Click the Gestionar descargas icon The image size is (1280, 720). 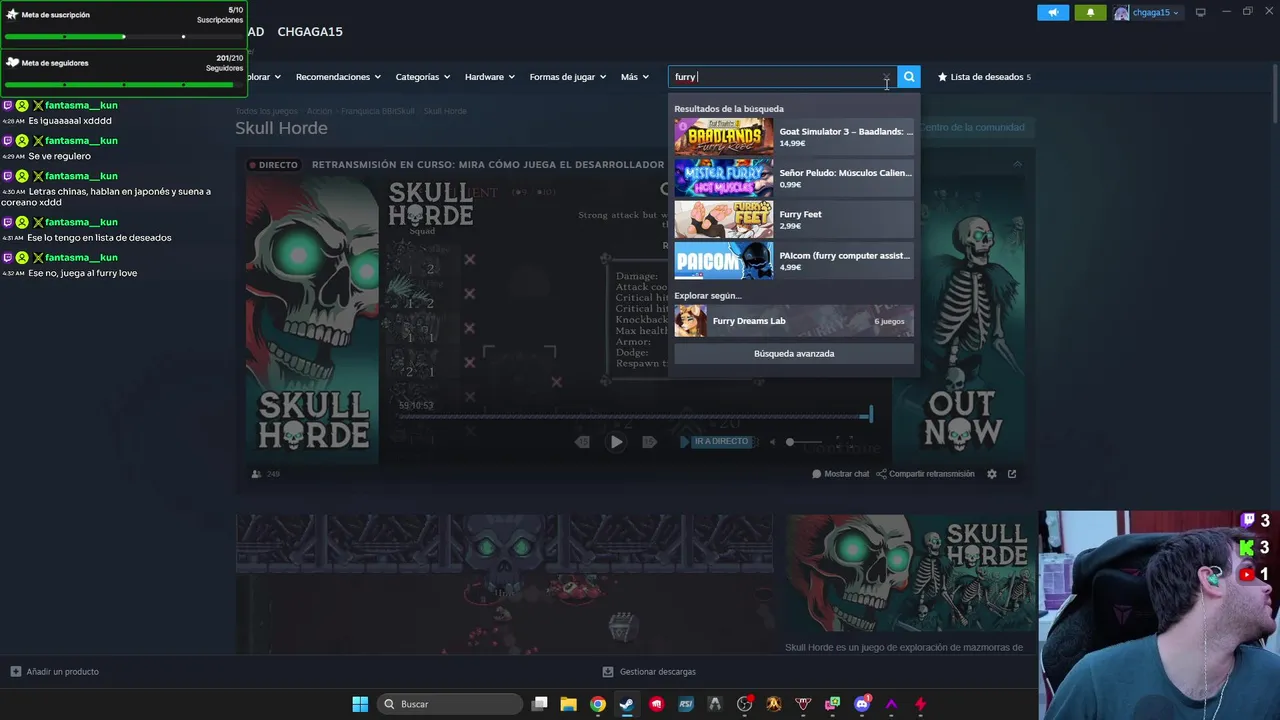(608, 672)
